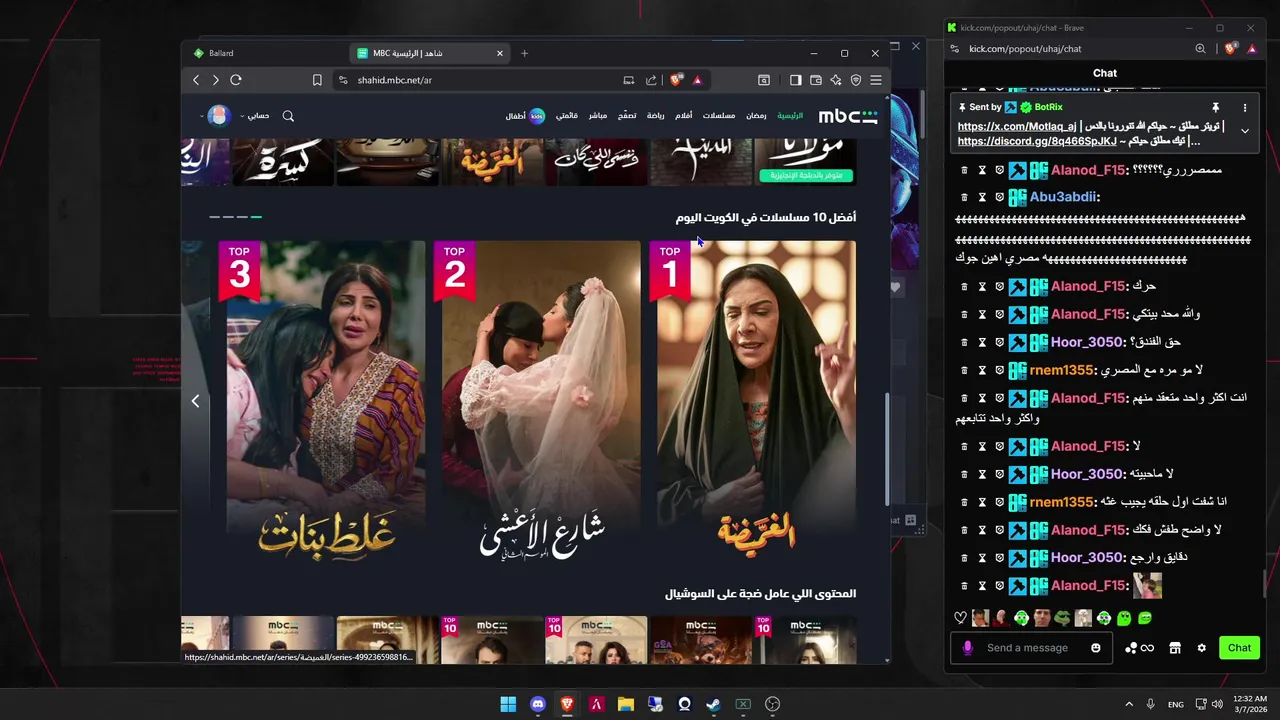This screenshot has height=720, width=1280.
Task: Open مباشر live menu link
Action: [x=597, y=116]
